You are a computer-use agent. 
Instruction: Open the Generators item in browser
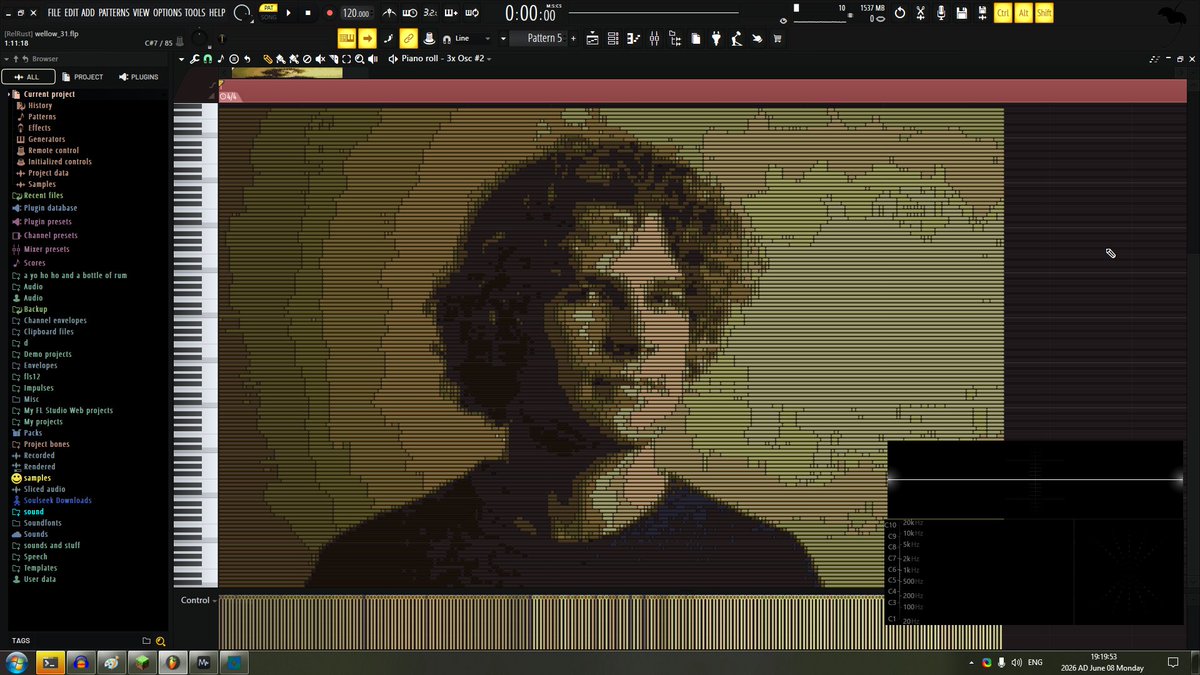(x=47, y=139)
